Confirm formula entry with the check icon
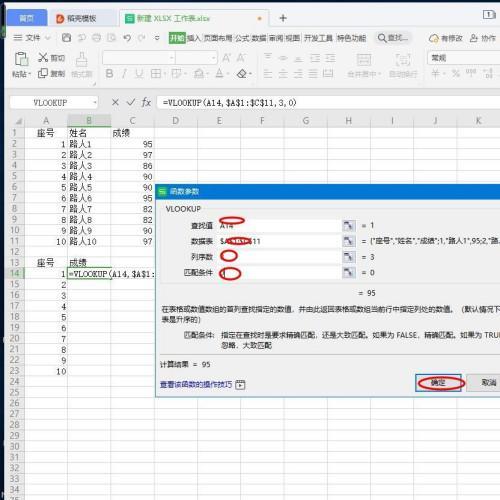 [x=131, y=102]
